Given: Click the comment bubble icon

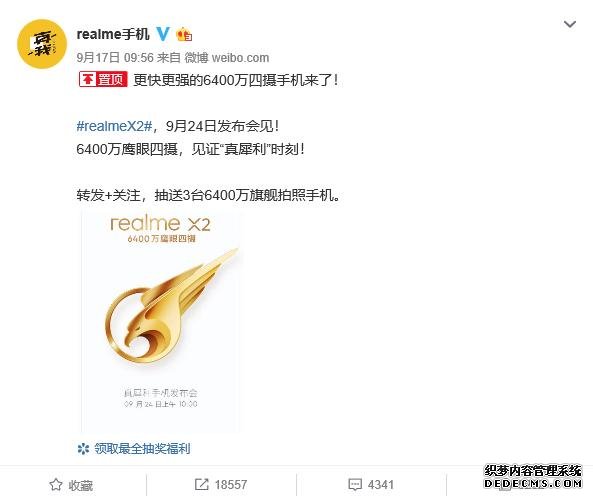Looking at the screenshot, I should point(355,485).
